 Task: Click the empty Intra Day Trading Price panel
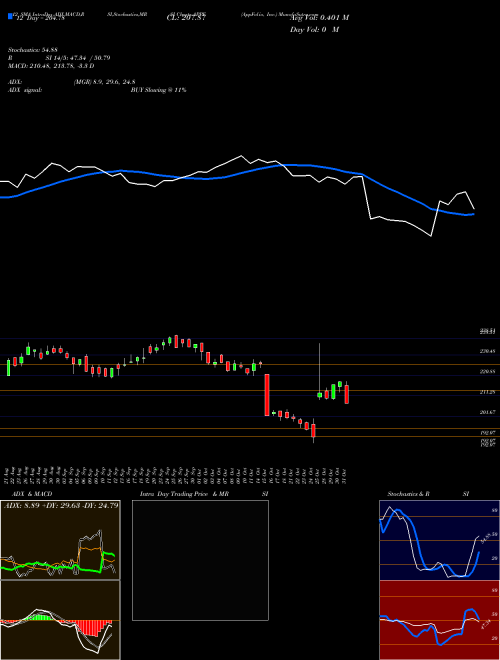[200, 560]
